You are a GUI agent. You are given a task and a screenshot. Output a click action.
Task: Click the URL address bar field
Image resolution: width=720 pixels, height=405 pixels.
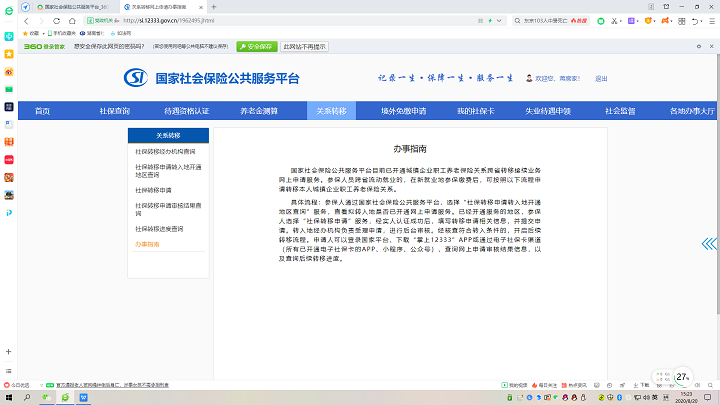point(300,19)
